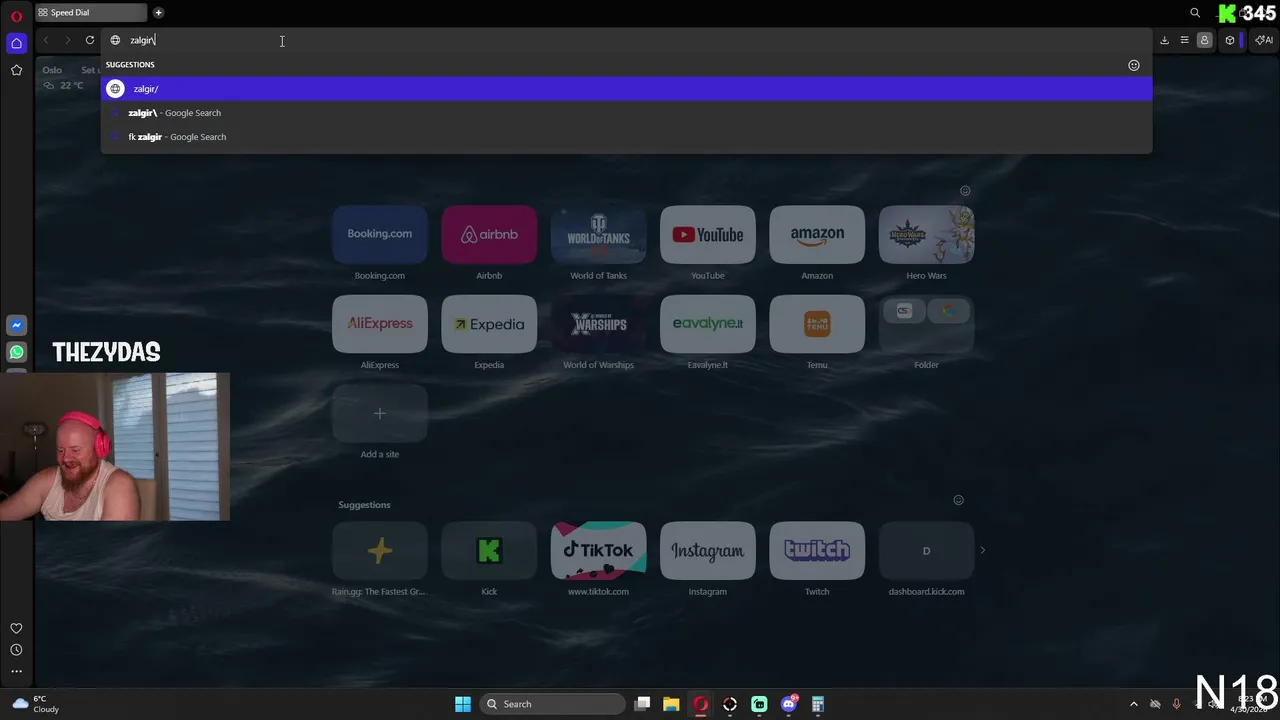The height and width of the screenshot is (720, 1280).
Task: Open history clock icon in sidebar
Action: (16, 650)
